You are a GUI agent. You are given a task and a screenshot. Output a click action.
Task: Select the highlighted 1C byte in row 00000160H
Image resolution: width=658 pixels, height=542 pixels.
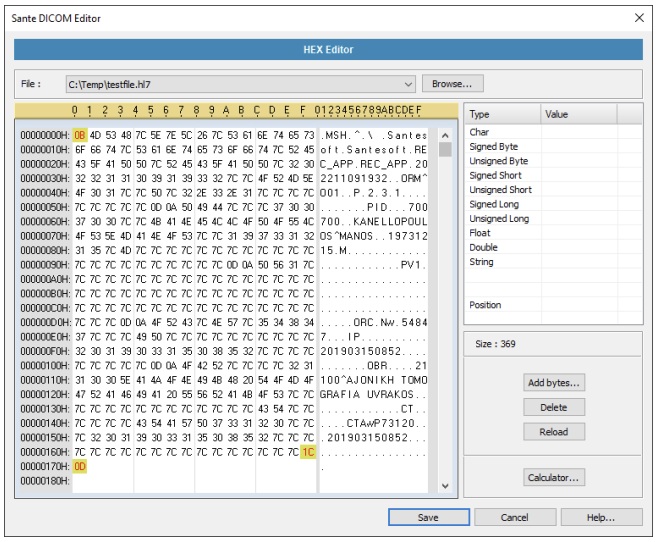tap(308, 452)
